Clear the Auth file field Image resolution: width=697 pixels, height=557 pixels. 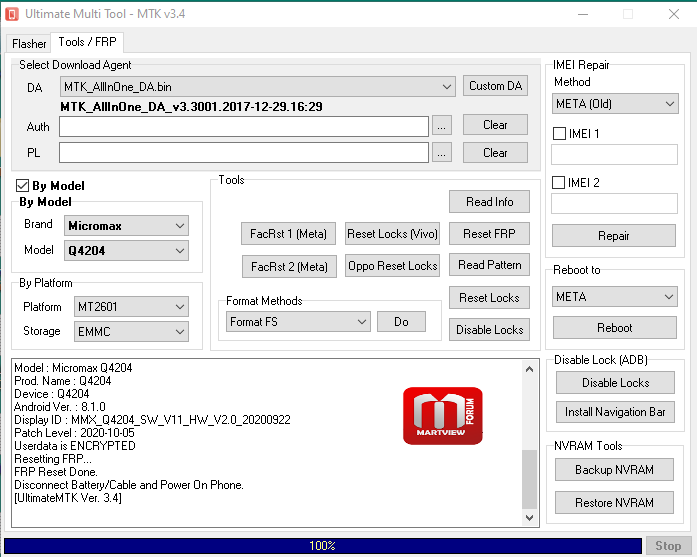point(495,124)
